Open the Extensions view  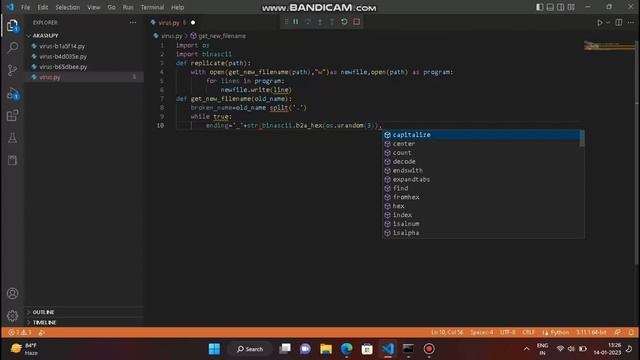(13, 116)
